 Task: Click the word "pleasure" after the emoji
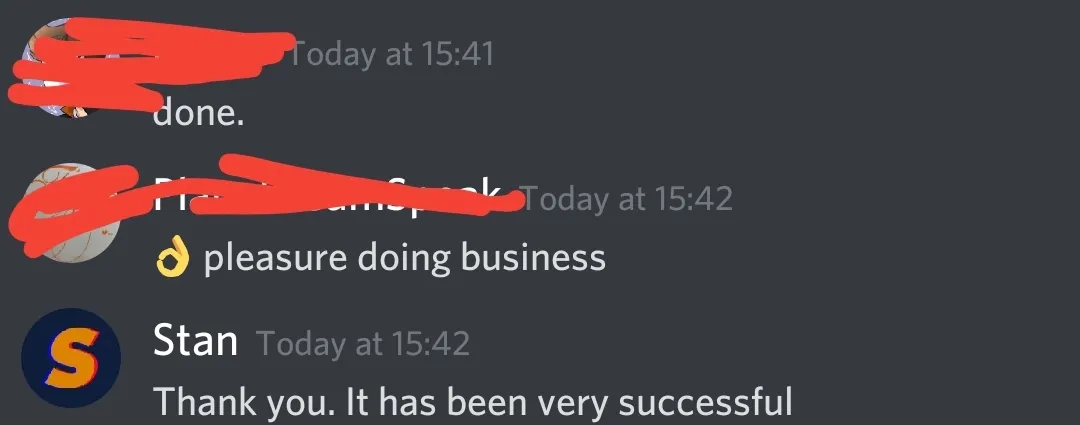pyautogui.click(x=276, y=259)
